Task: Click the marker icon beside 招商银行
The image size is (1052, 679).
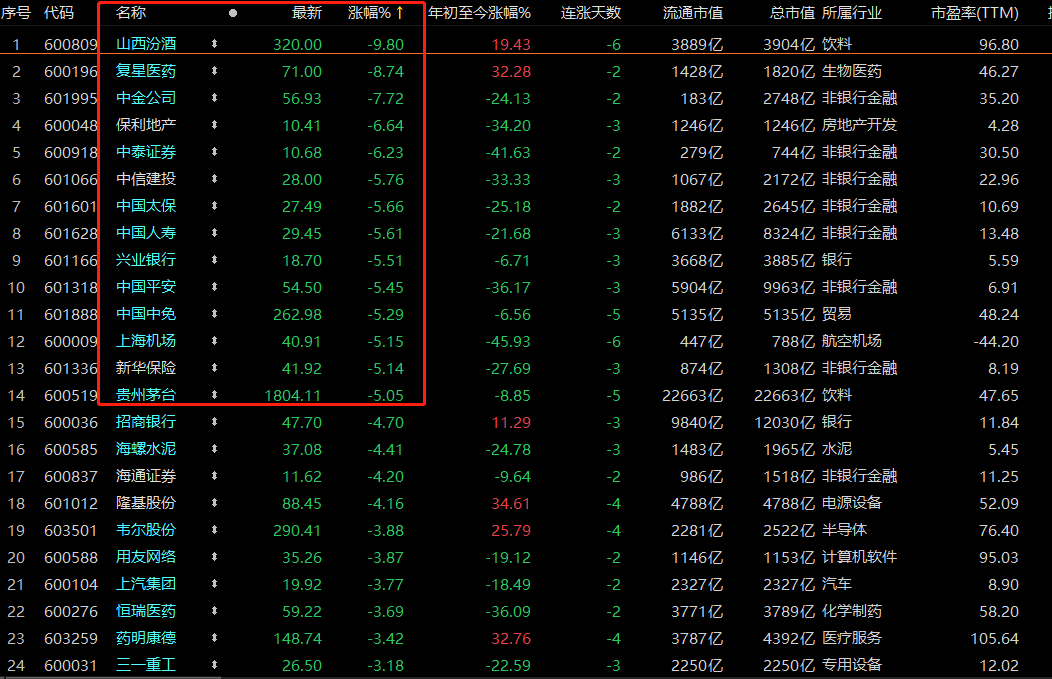Action: (x=215, y=422)
